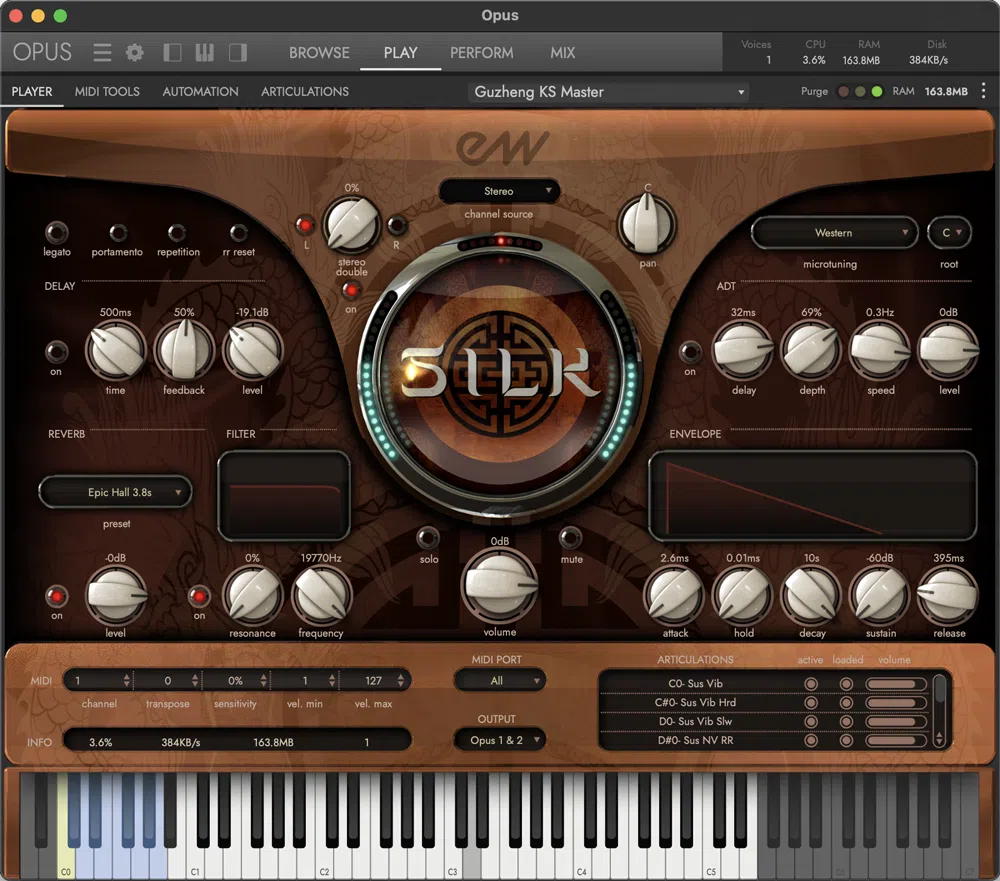Click the Purge button
The width and height of the screenshot is (1000, 881).
click(x=814, y=91)
